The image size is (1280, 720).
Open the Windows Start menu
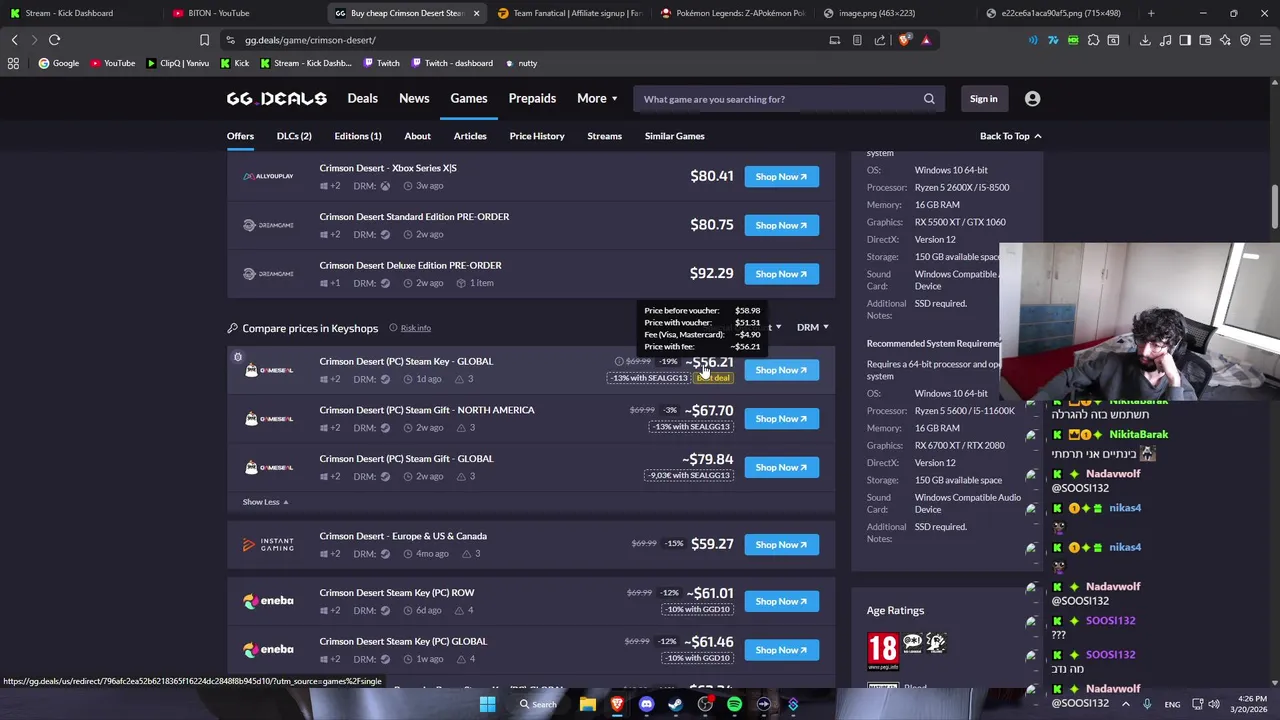tap(487, 704)
